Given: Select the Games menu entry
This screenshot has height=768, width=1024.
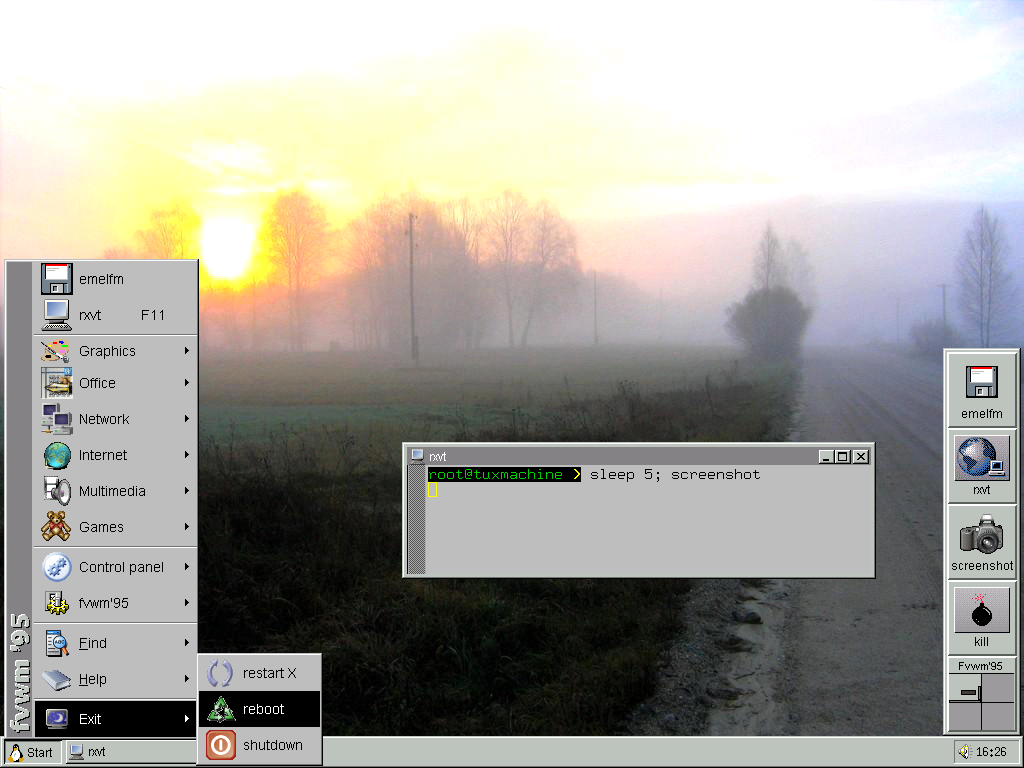Looking at the screenshot, I should 115,526.
